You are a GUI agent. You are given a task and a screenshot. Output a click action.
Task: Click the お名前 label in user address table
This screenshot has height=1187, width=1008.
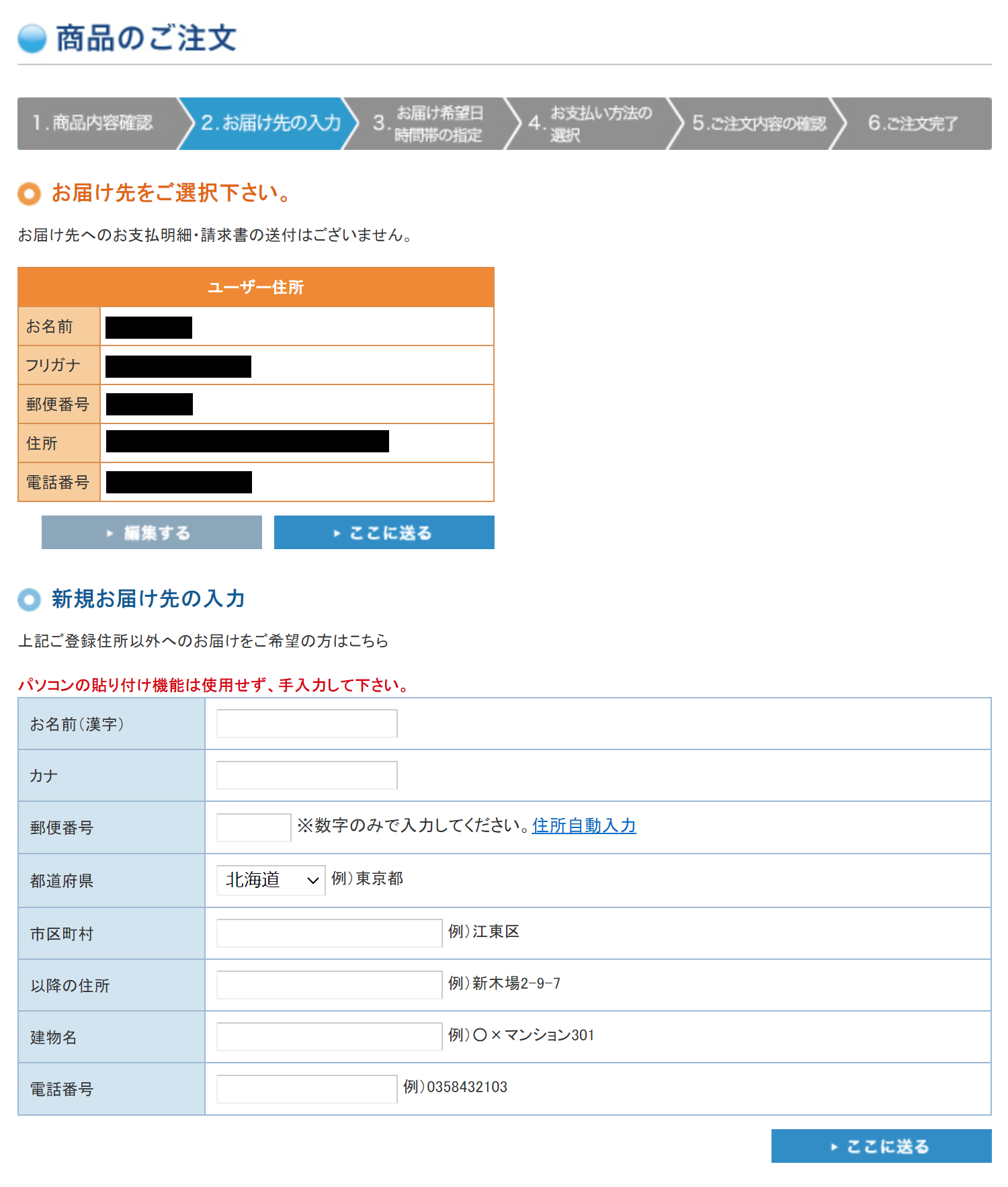(50, 327)
